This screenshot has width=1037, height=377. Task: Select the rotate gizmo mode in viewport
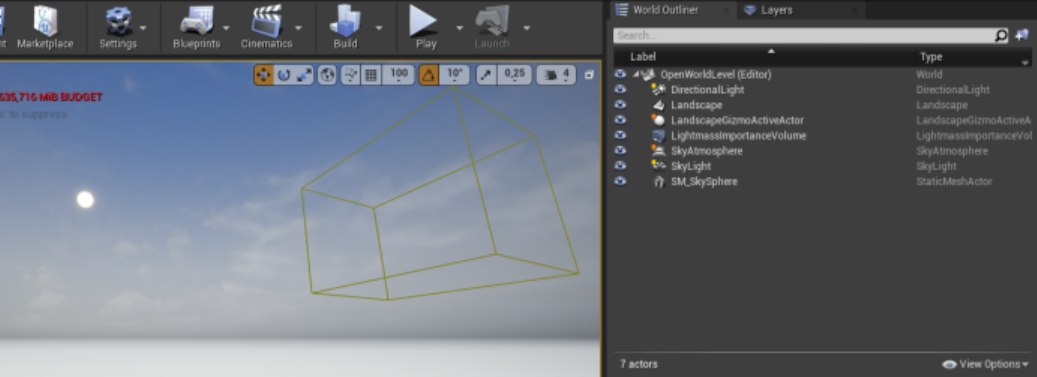point(284,75)
